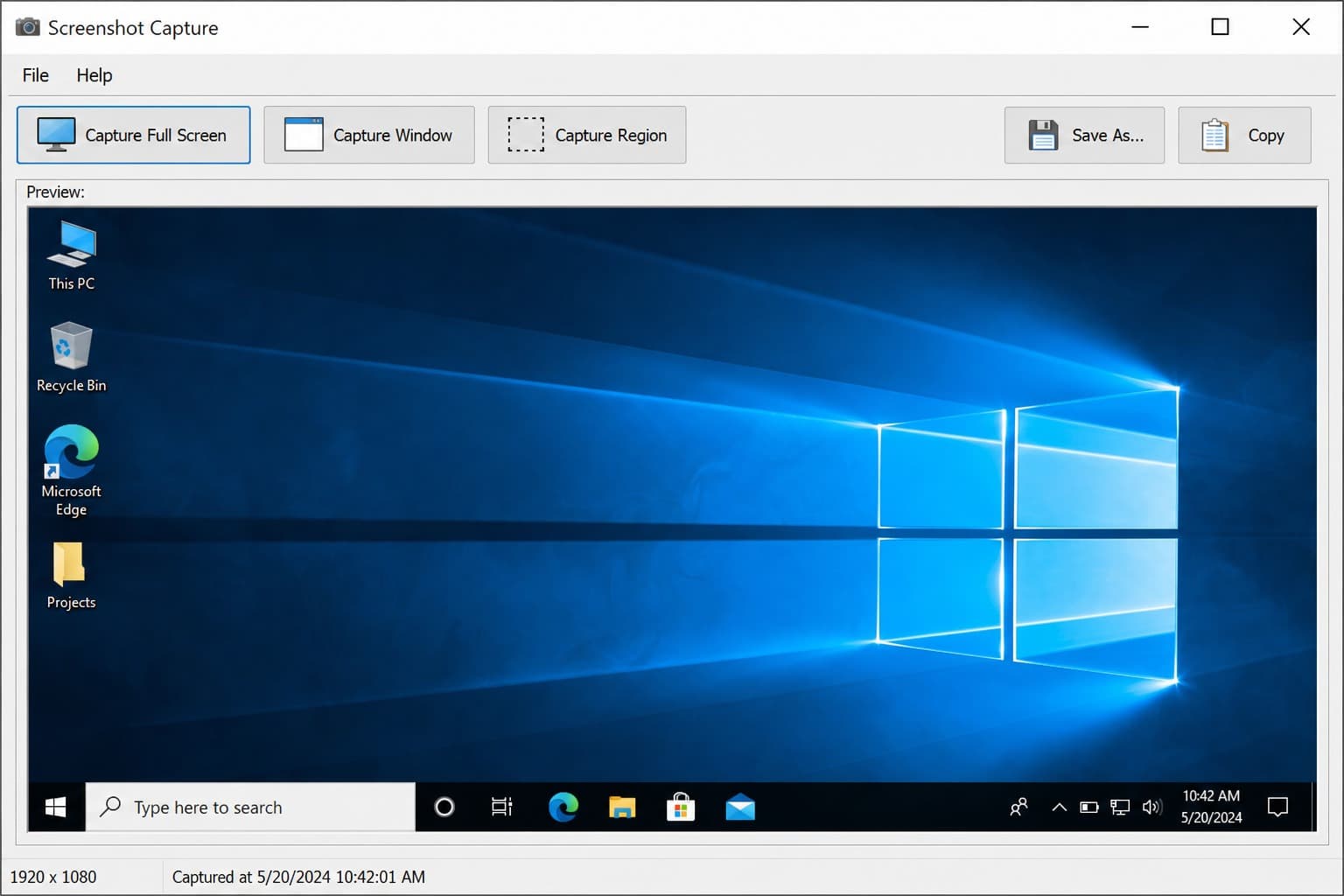
Task: Open Task View from the previewed taskbar
Action: [502, 807]
